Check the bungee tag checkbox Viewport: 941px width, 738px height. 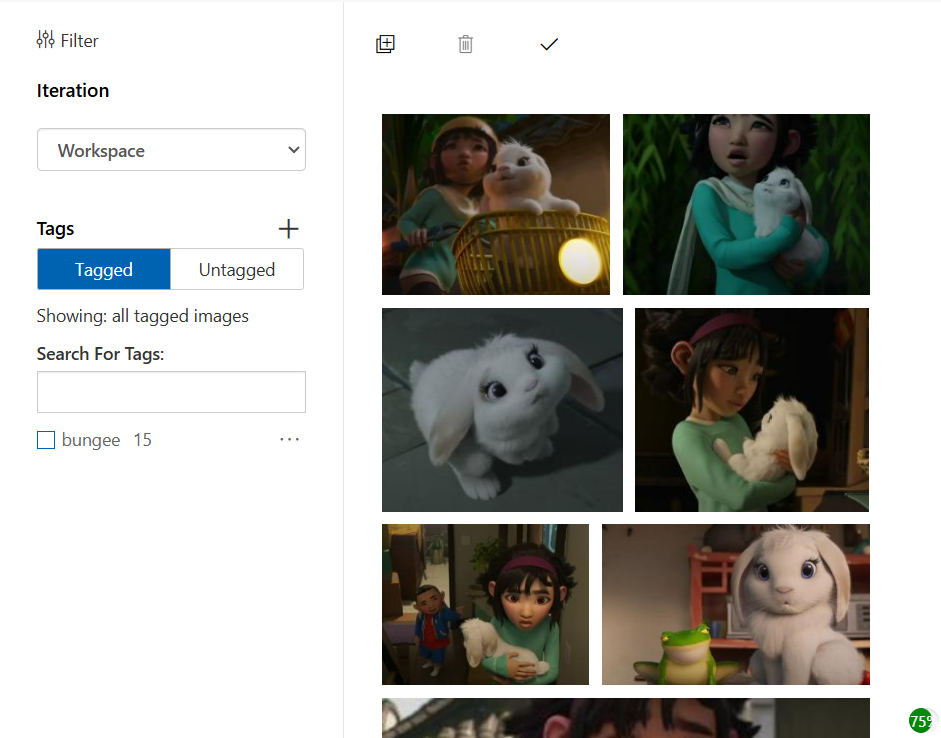46,440
